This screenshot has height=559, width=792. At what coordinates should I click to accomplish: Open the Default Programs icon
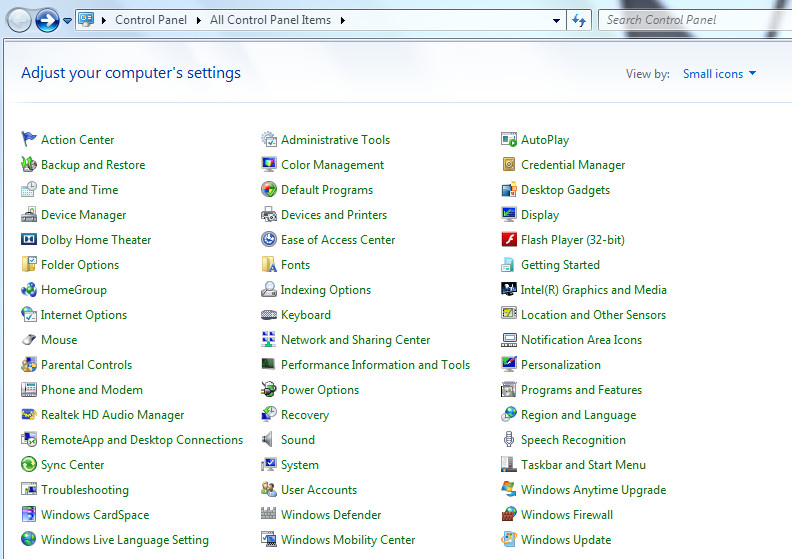point(269,189)
